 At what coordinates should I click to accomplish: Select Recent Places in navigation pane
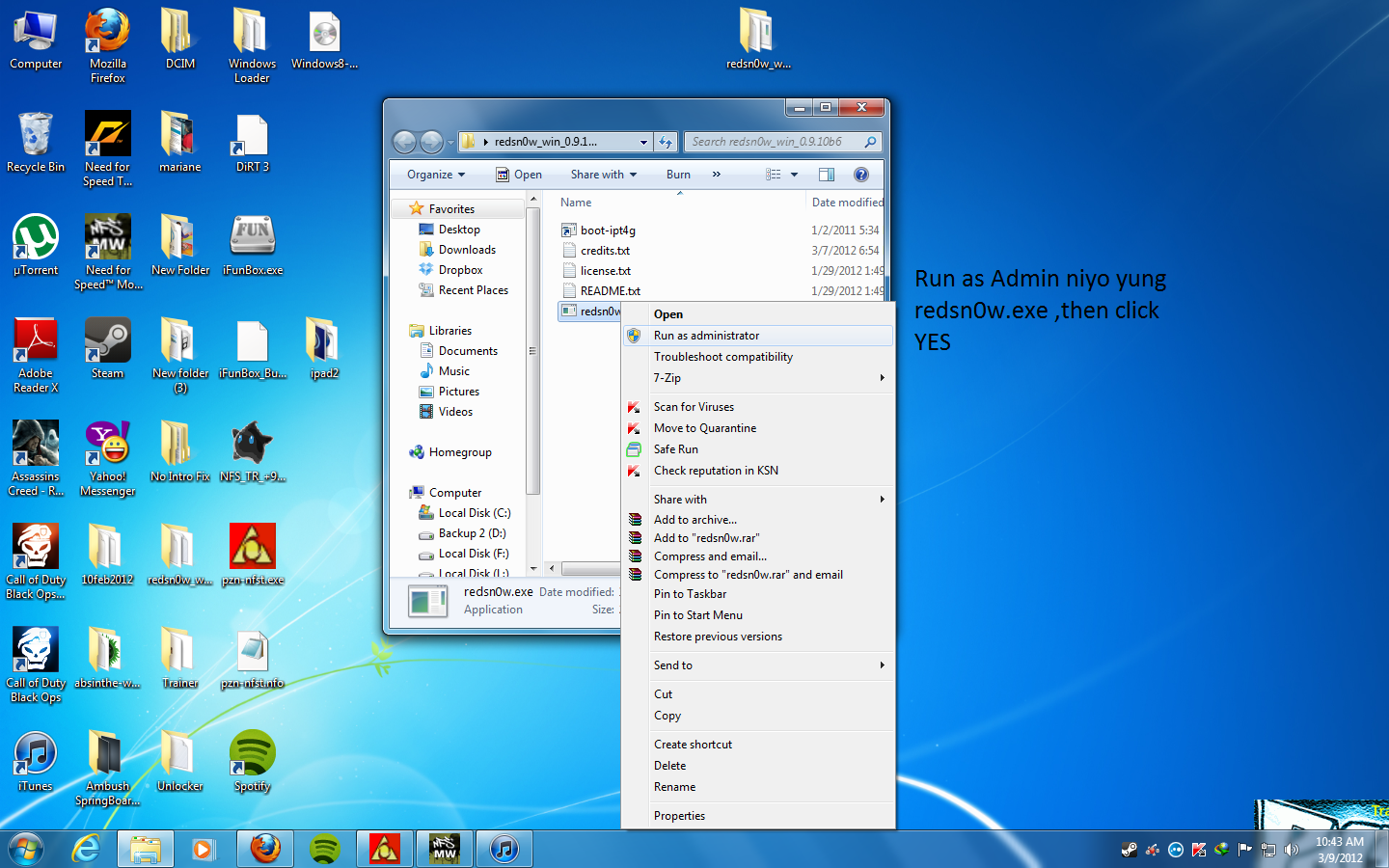pos(473,290)
